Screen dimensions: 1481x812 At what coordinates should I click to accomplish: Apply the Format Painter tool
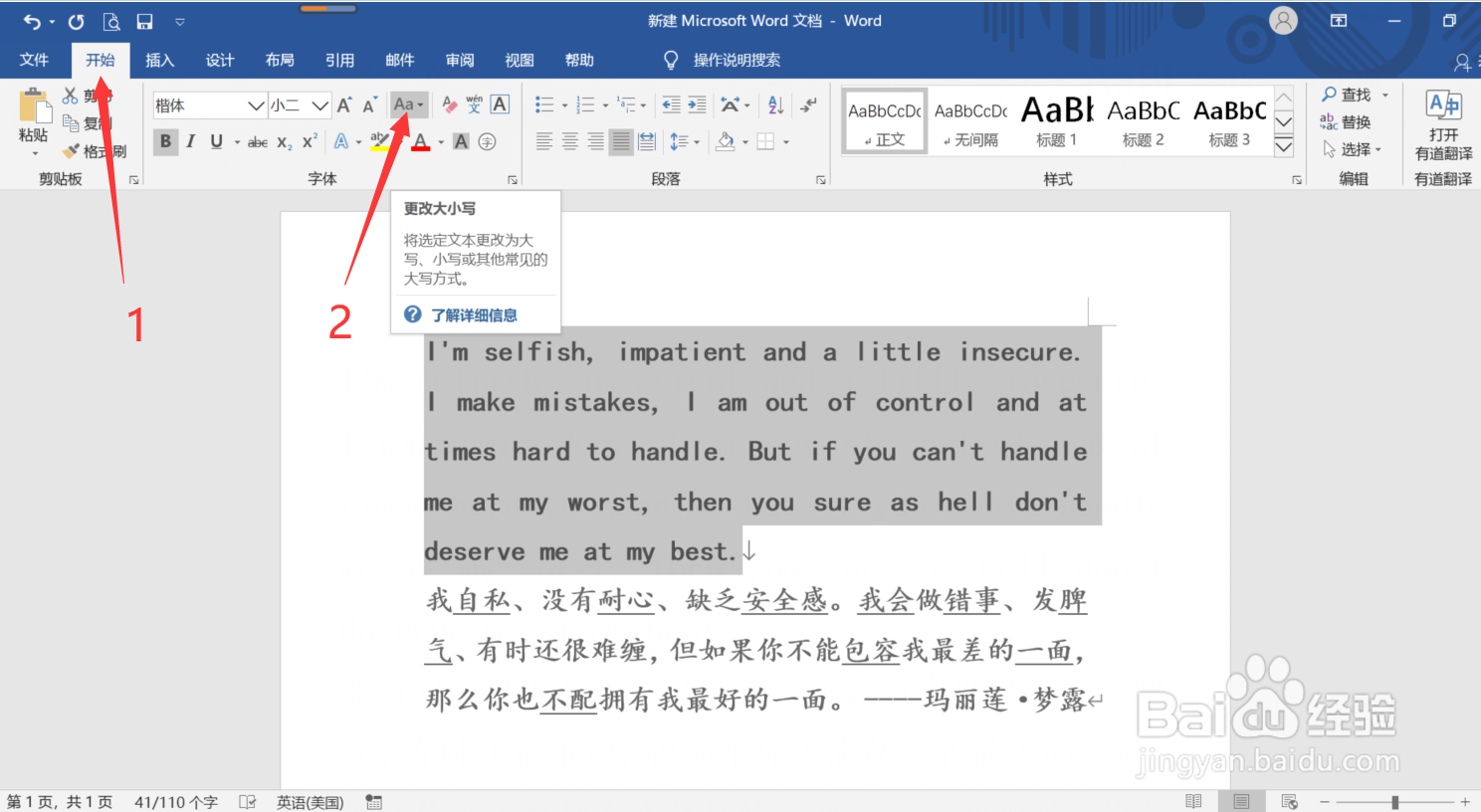[x=95, y=150]
